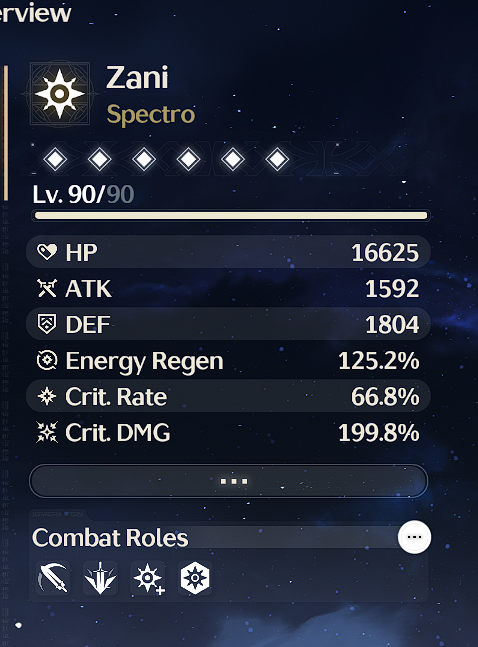Select the hexagon Spectro combat role icon
Image resolution: width=478 pixels, height=647 pixels.
pos(195,578)
